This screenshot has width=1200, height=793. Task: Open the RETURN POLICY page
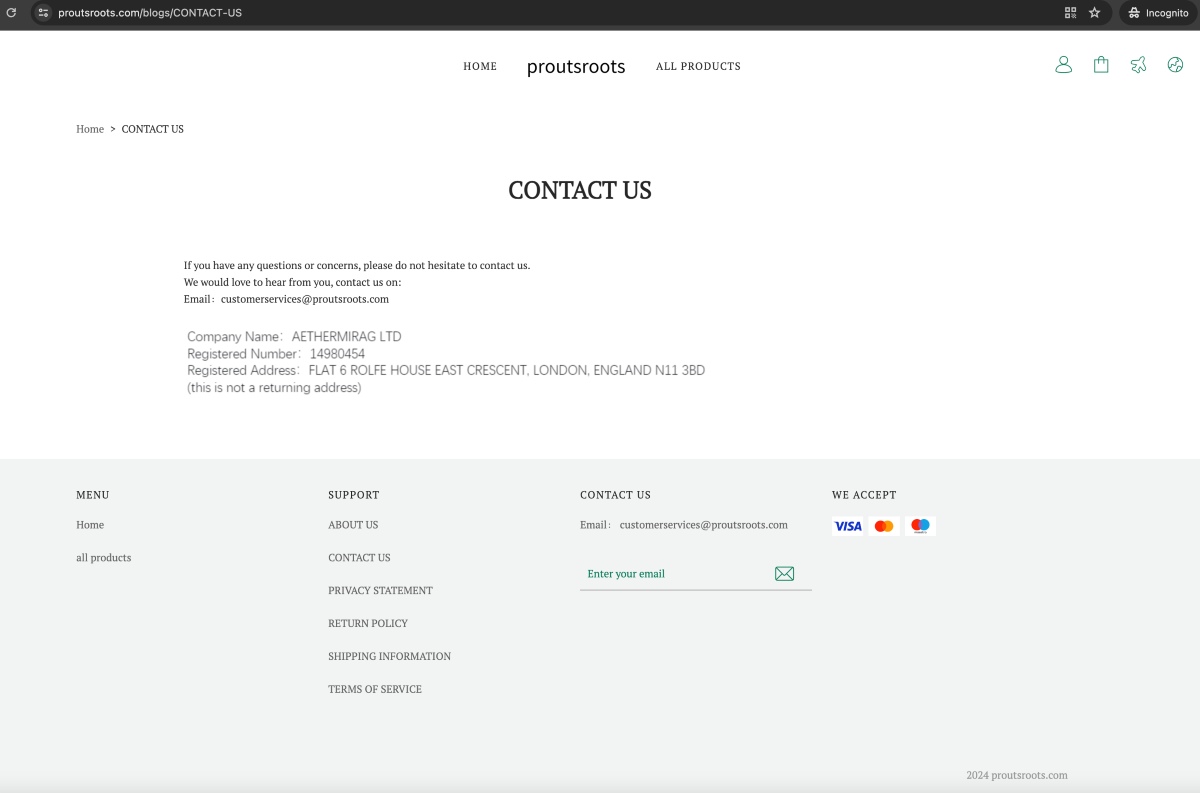[x=368, y=623]
